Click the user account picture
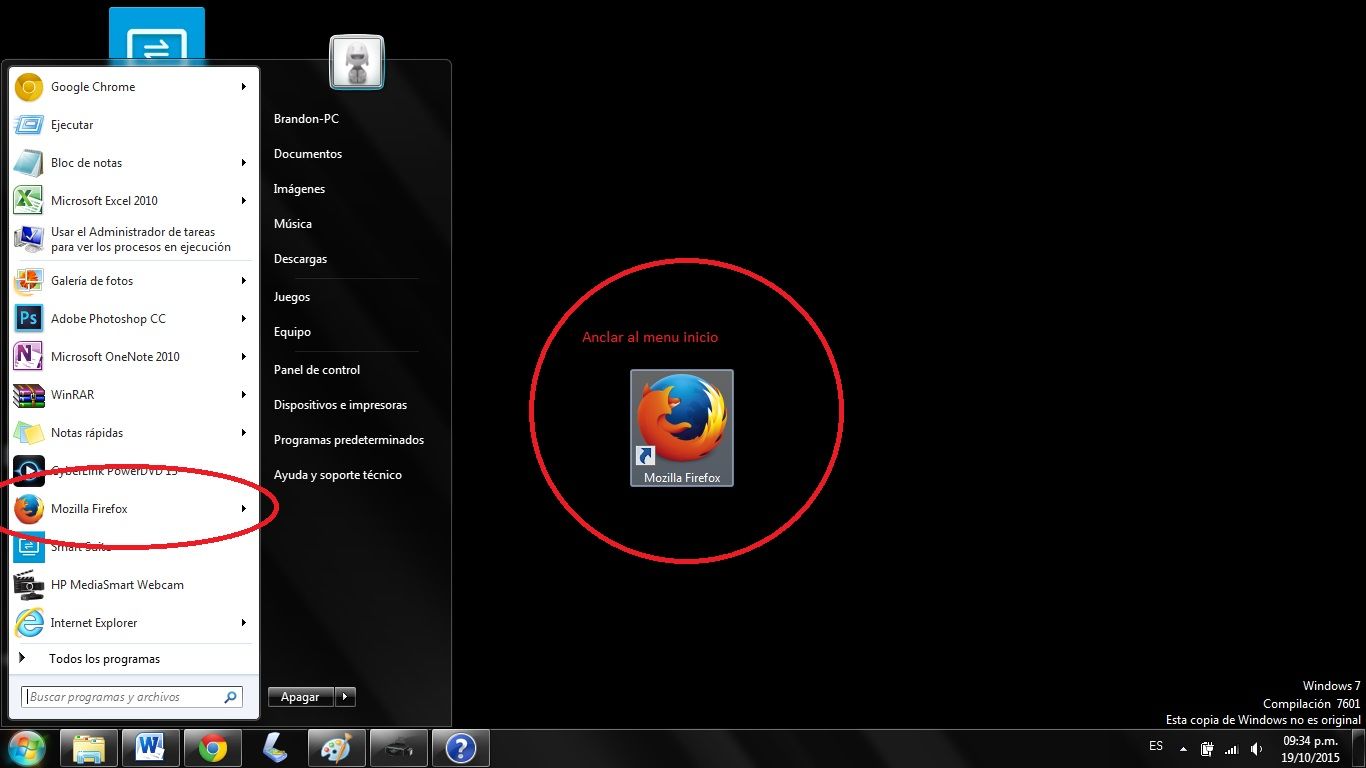This screenshot has height=768, width=1366. [x=357, y=62]
